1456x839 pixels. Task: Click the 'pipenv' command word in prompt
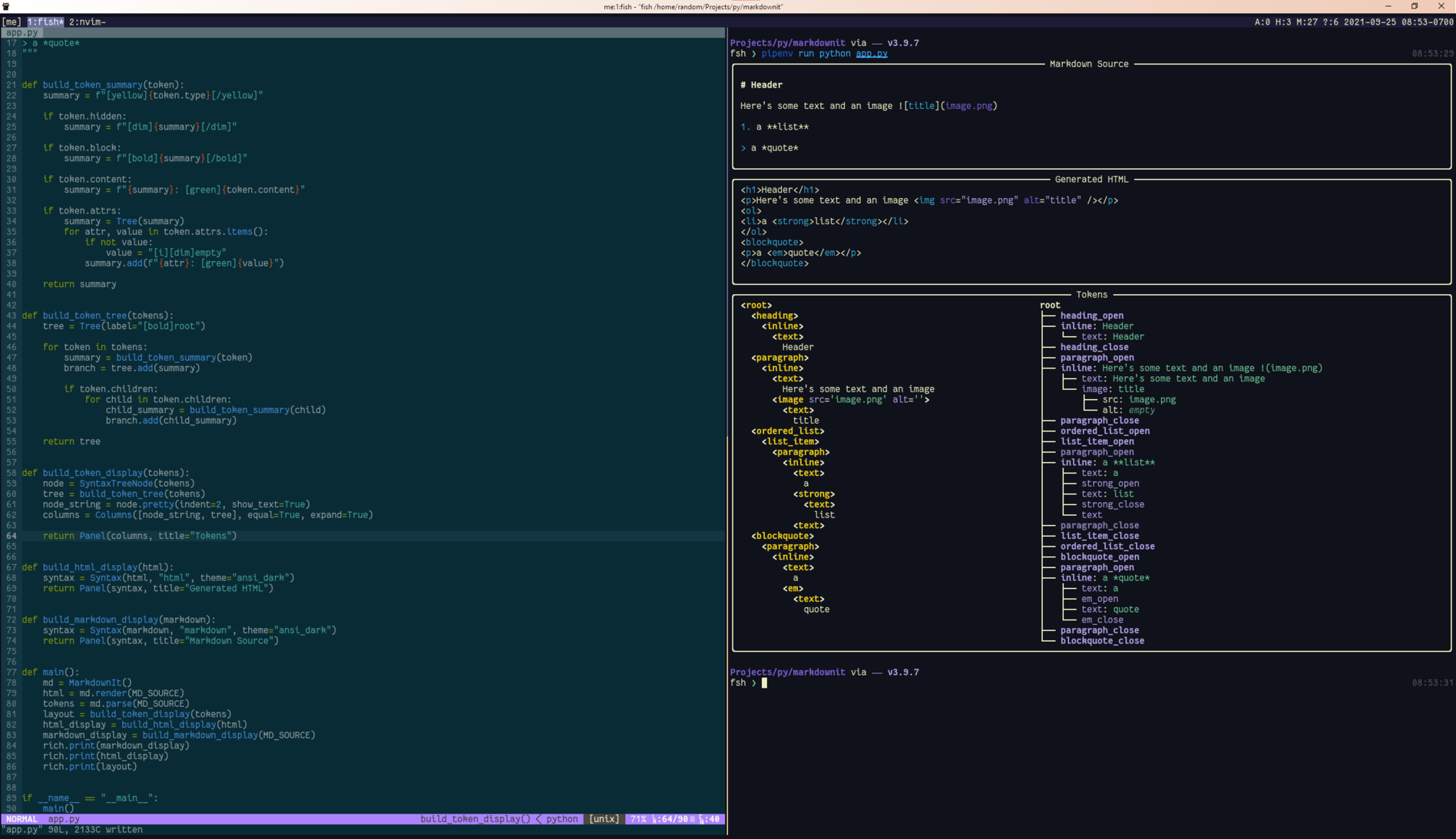pyautogui.click(x=777, y=54)
